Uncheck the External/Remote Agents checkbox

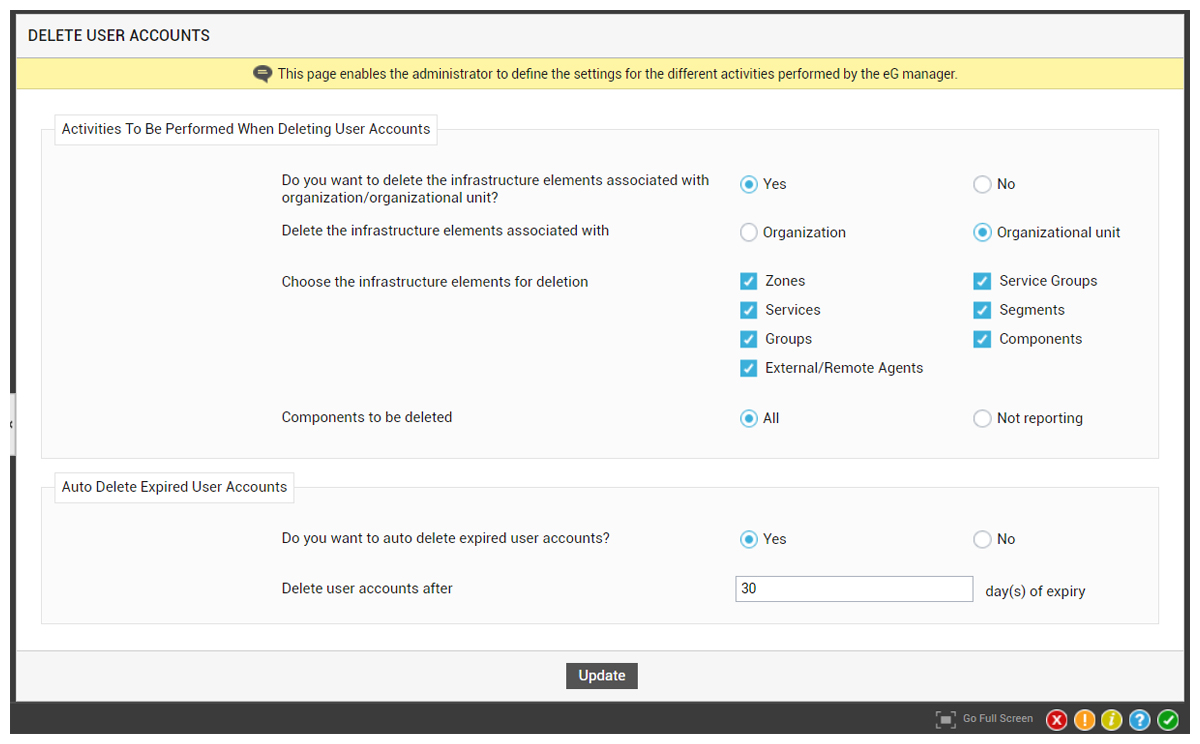tap(748, 368)
